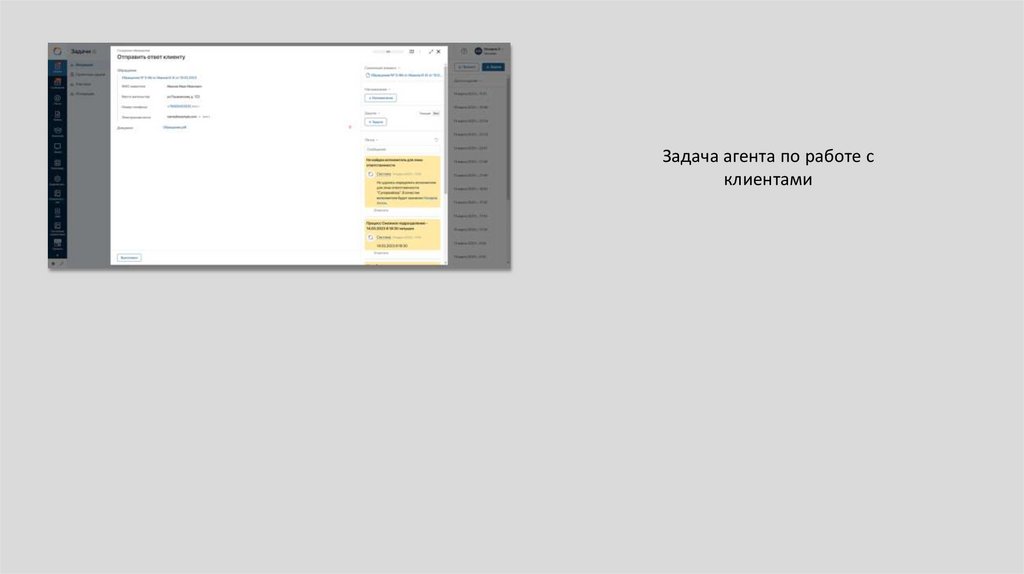Click the Сообщение input field in the feed
This screenshot has width=1024, height=574.
point(400,149)
